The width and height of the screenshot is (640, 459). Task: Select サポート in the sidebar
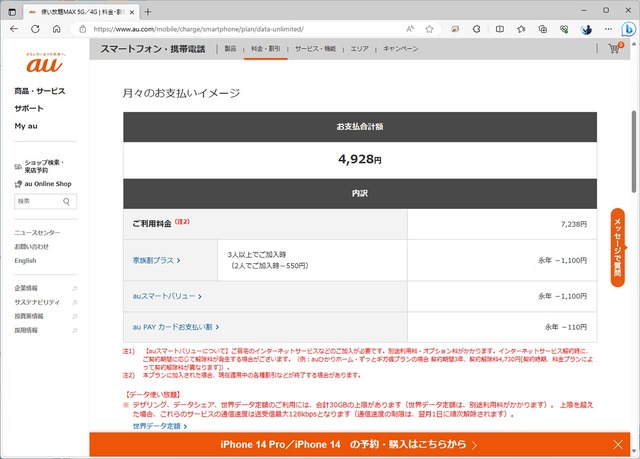pos(29,109)
